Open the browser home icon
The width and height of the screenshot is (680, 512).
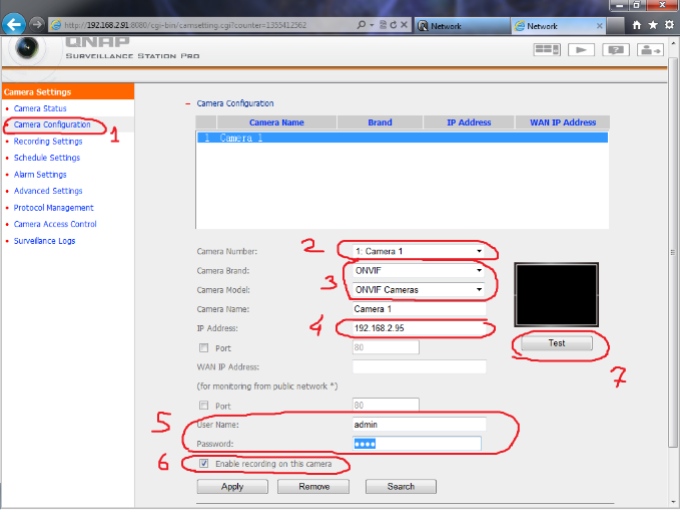pyautogui.click(x=636, y=25)
